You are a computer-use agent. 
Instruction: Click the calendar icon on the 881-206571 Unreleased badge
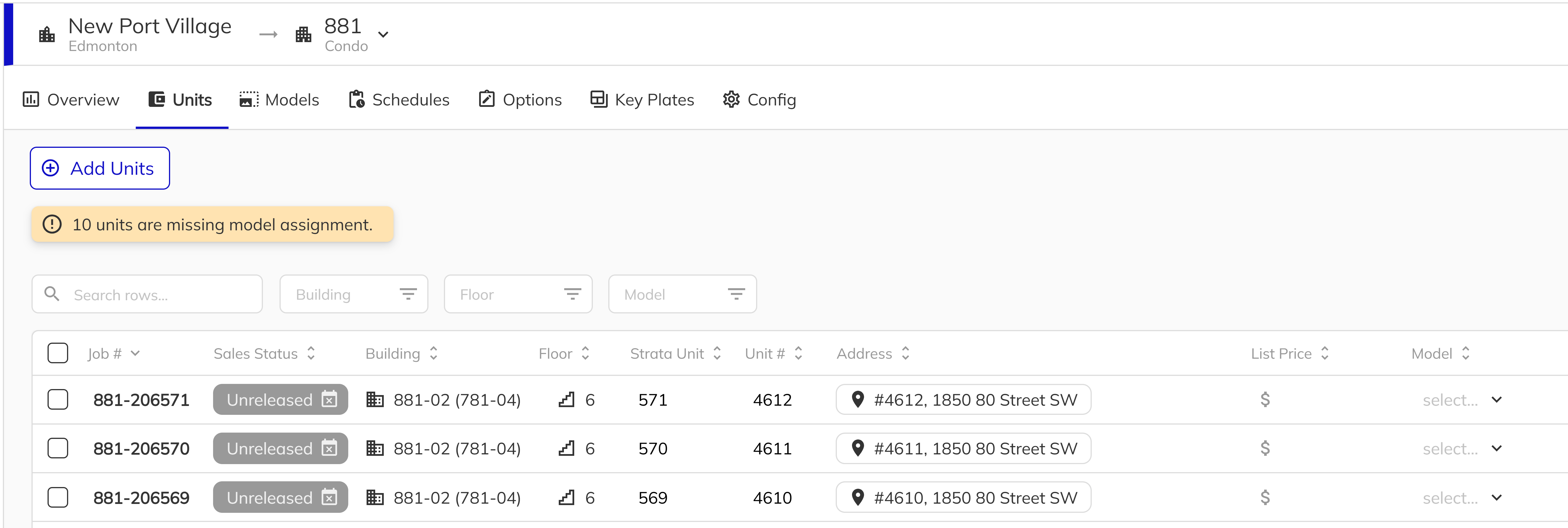329,399
